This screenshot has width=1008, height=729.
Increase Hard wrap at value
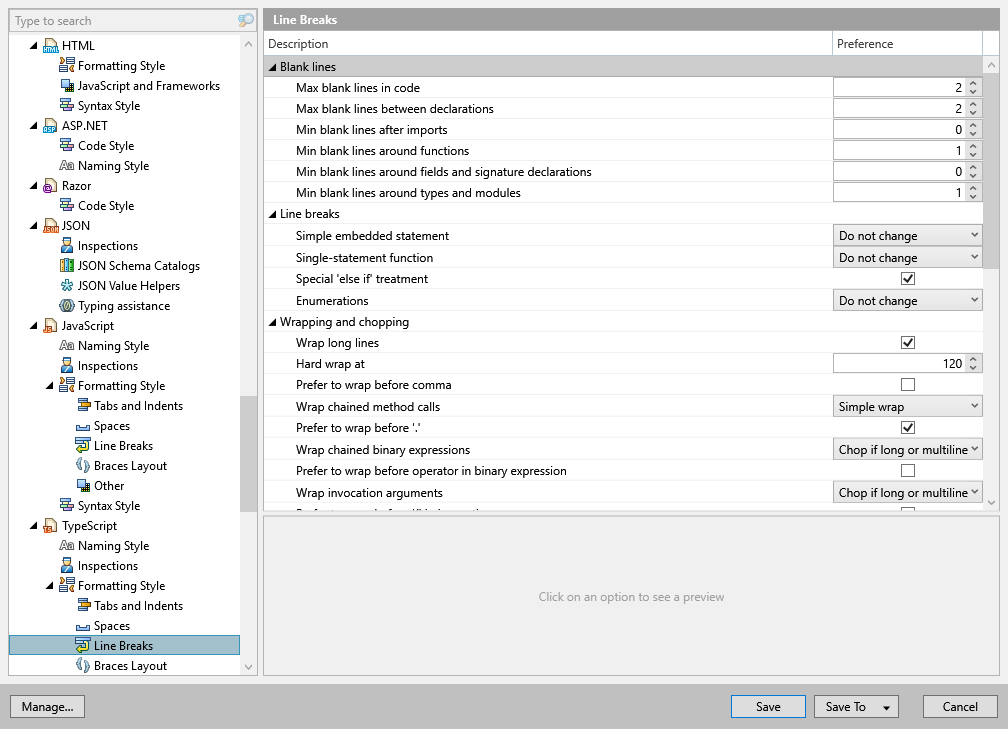[974, 359]
